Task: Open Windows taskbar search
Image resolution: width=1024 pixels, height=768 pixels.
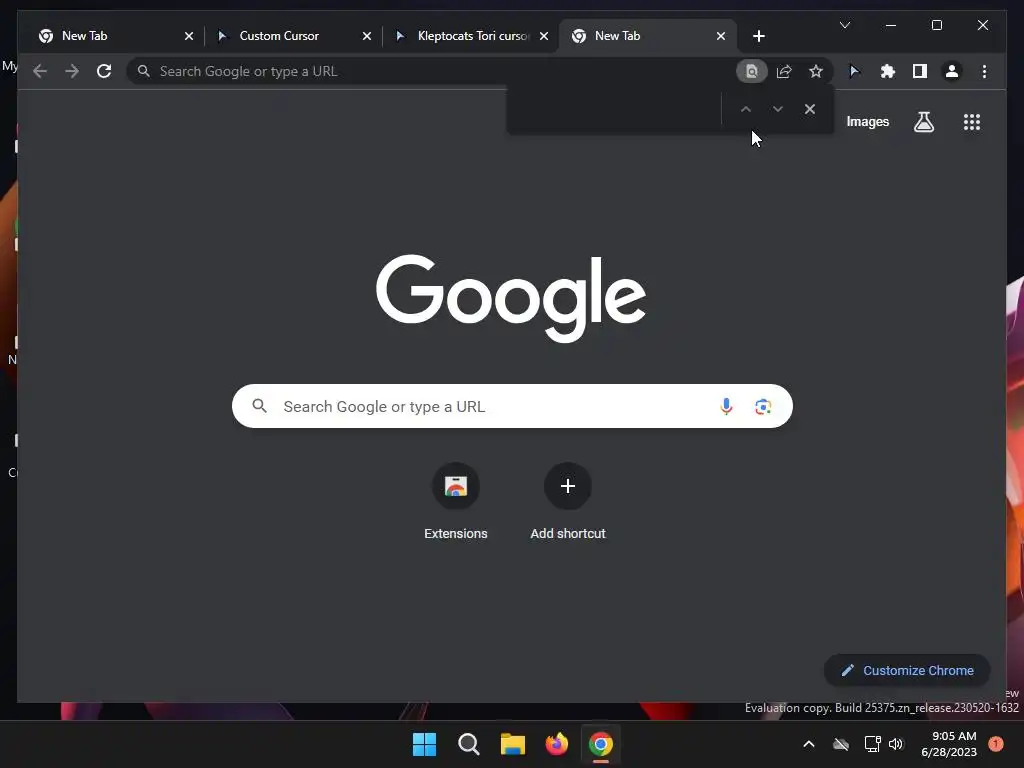Action: pos(469,744)
